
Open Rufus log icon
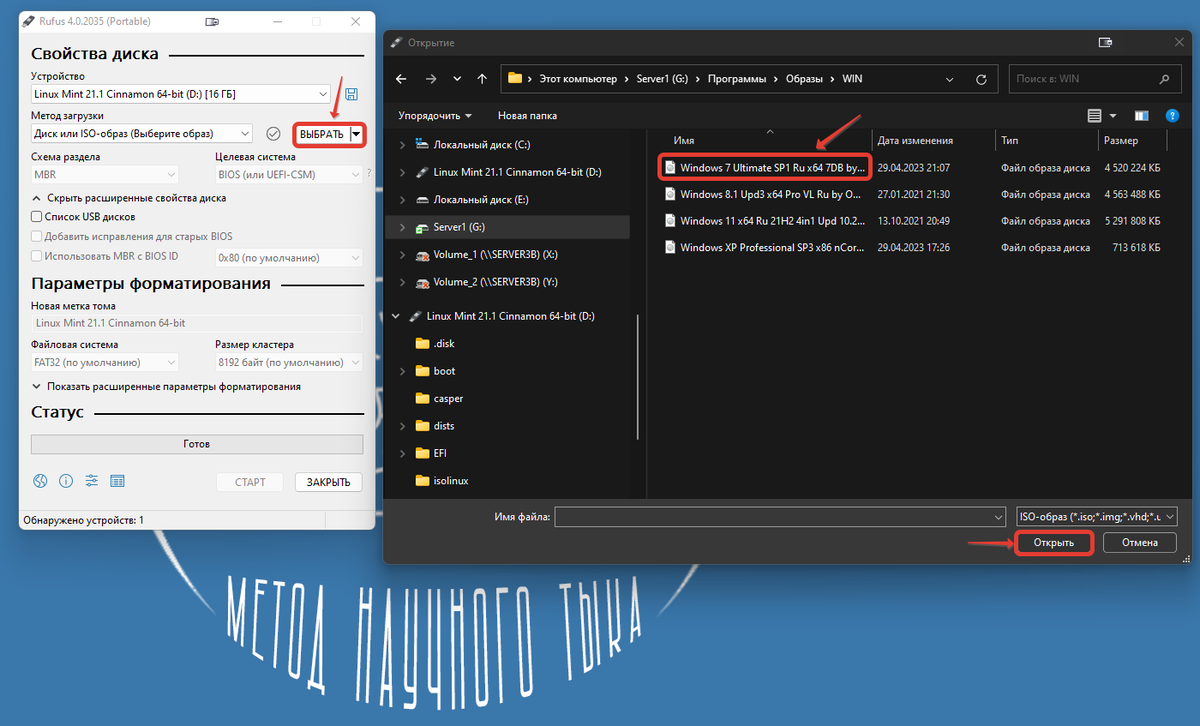click(x=117, y=481)
